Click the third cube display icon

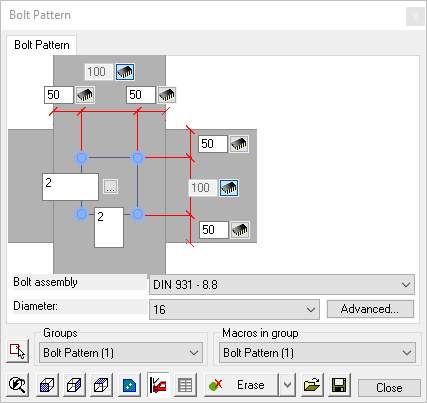click(x=101, y=385)
